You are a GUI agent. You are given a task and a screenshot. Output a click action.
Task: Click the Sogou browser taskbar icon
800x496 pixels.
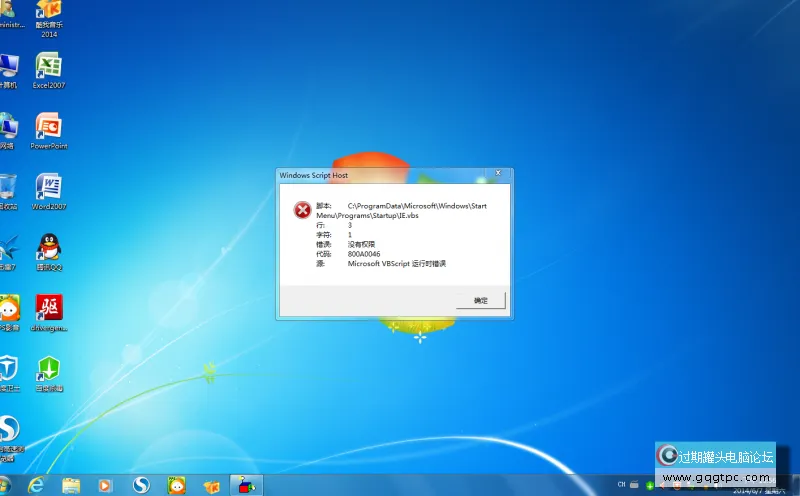pyautogui.click(x=141, y=485)
